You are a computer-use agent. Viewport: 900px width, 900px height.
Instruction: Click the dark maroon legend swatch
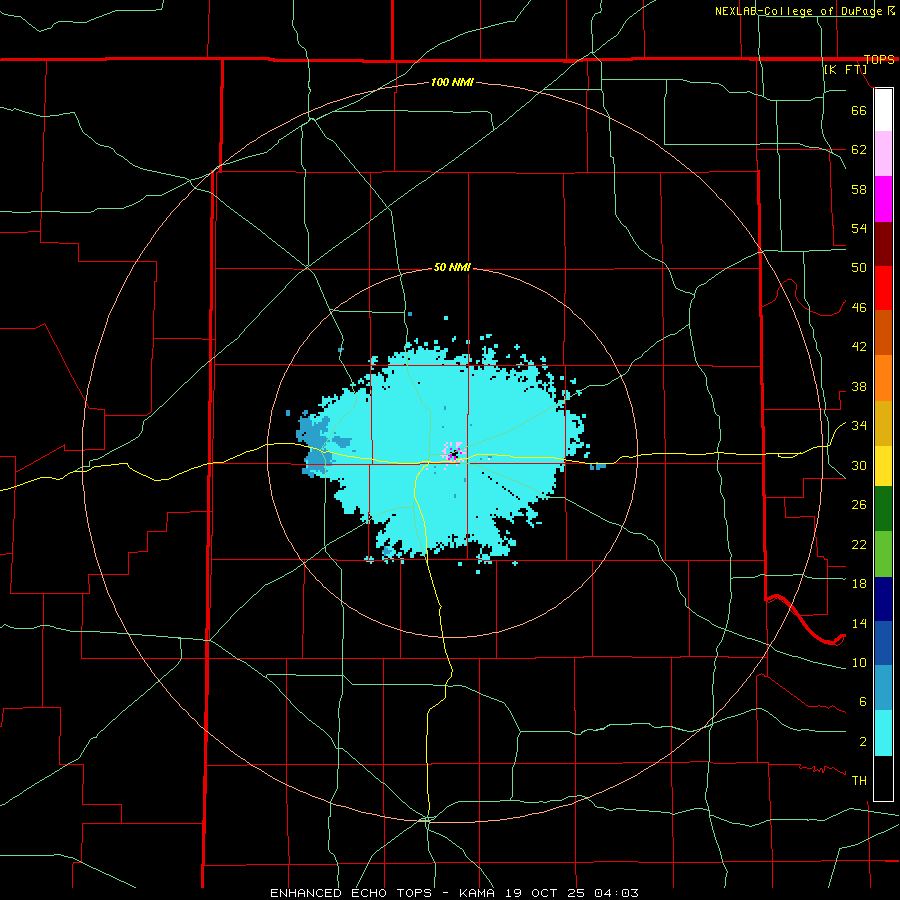click(883, 244)
